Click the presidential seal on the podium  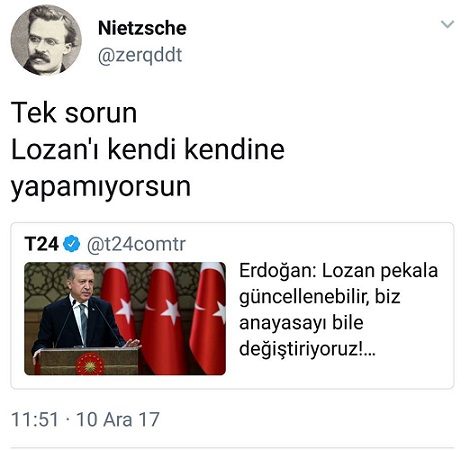90,364
